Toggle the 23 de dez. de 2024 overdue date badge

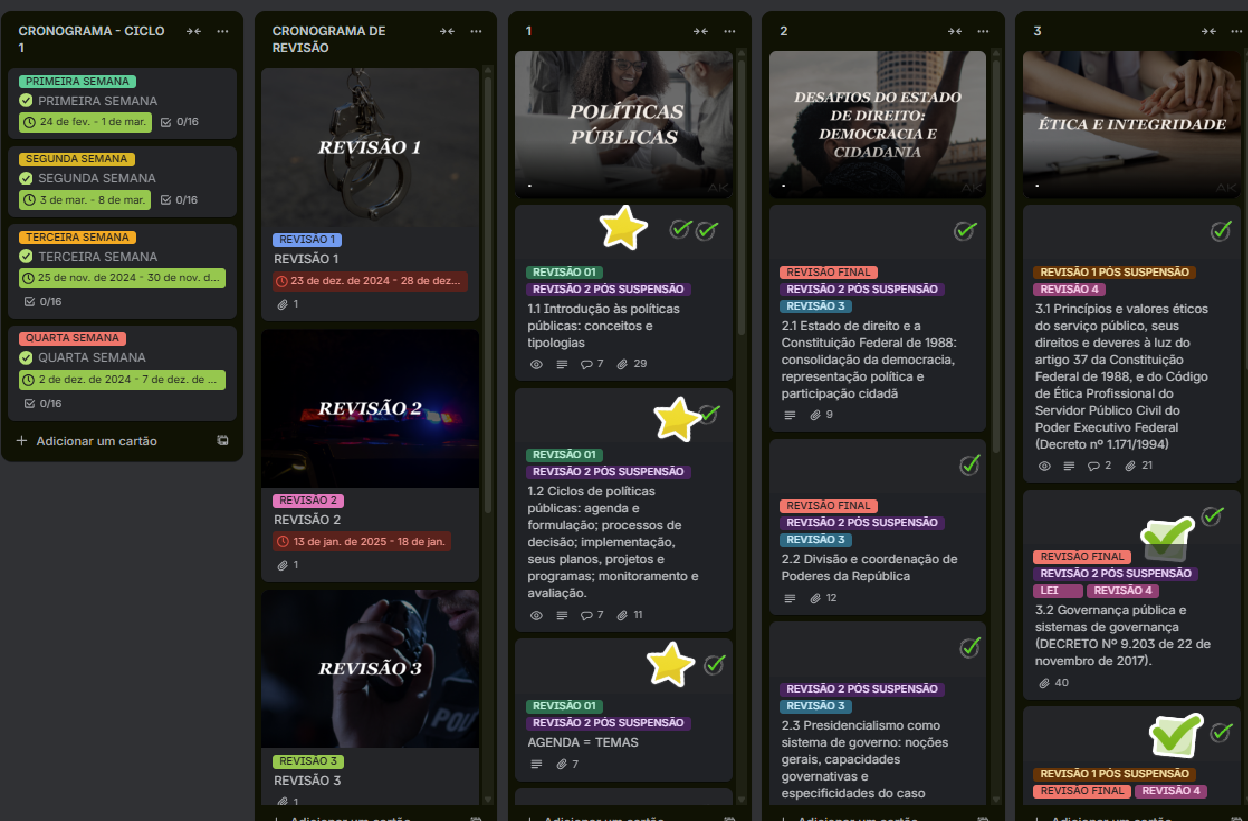point(370,281)
